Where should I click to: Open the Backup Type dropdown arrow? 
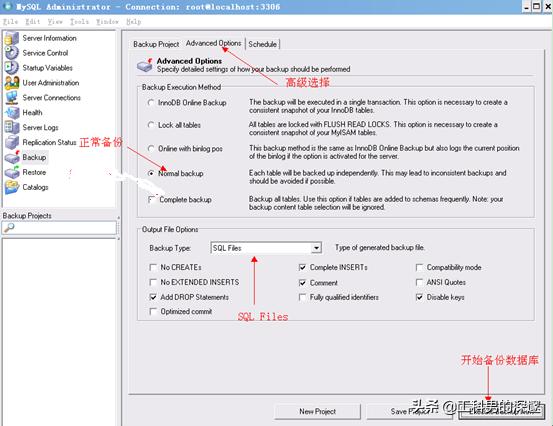(x=316, y=248)
